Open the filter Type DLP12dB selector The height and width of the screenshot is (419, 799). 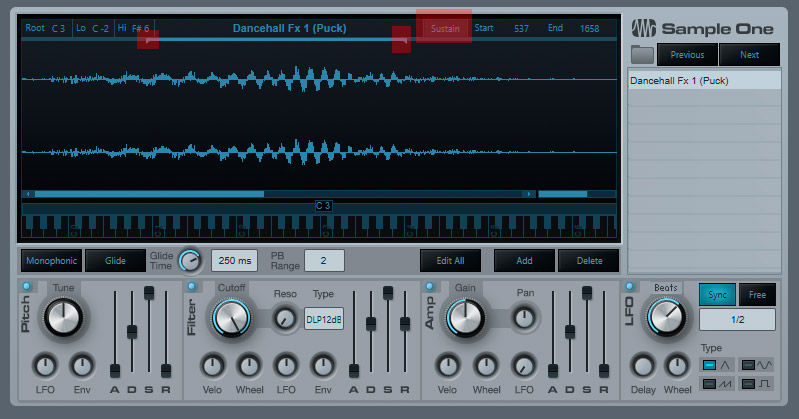[x=323, y=318]
